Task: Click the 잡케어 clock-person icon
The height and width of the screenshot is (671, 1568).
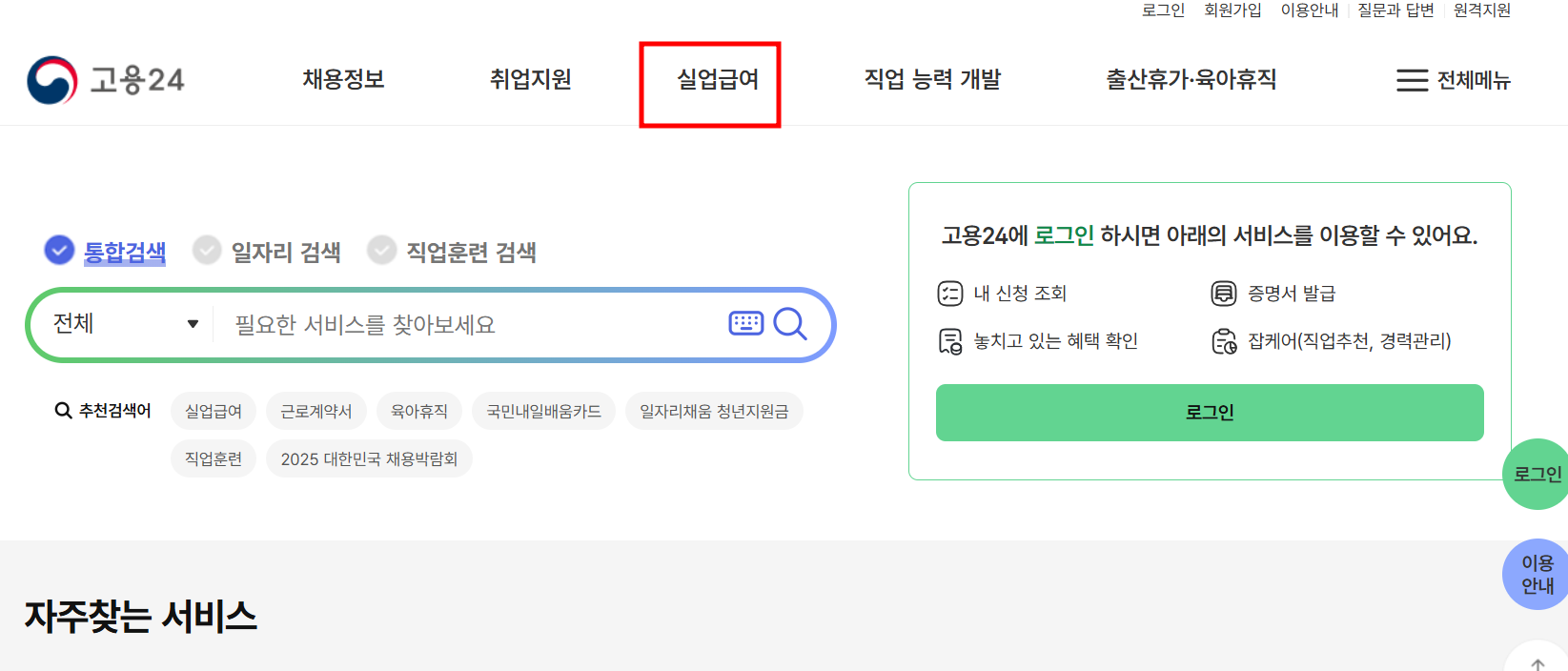Action: point(1224,340)
